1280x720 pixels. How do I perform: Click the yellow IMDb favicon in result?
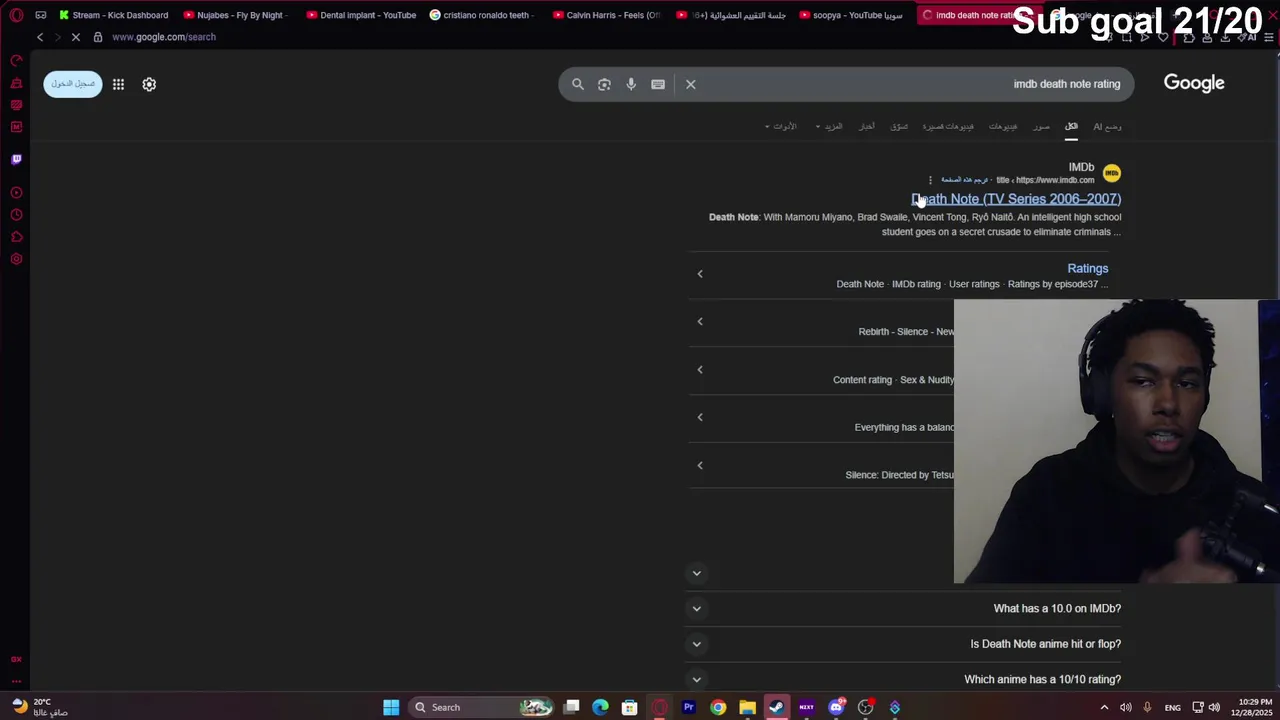pyautogui.click(x=1111, y=173)
